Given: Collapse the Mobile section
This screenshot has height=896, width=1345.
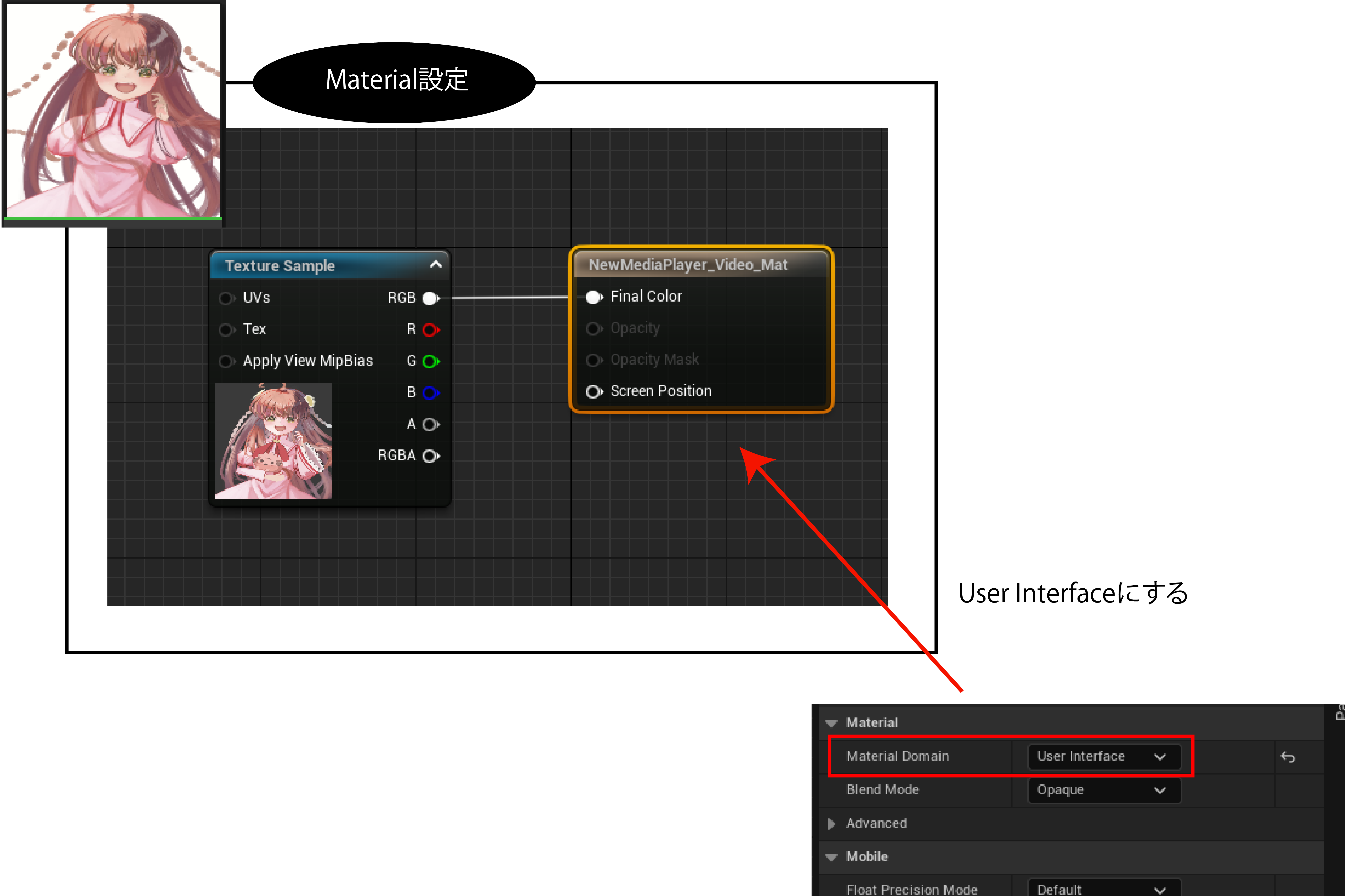Looking at the screenshot, I should tap(832, 857).
